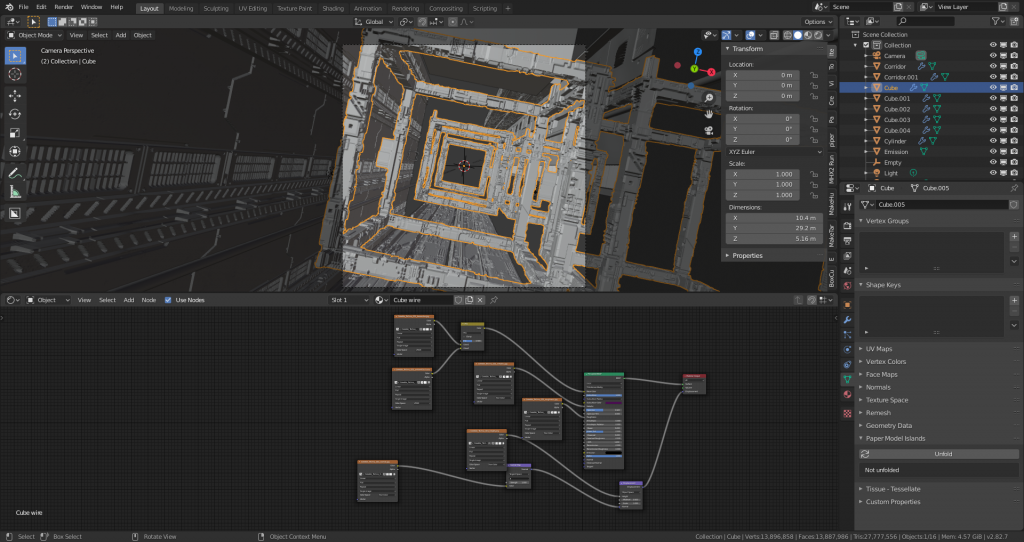Open the Physics properties tab

click(x=847, y=349)
